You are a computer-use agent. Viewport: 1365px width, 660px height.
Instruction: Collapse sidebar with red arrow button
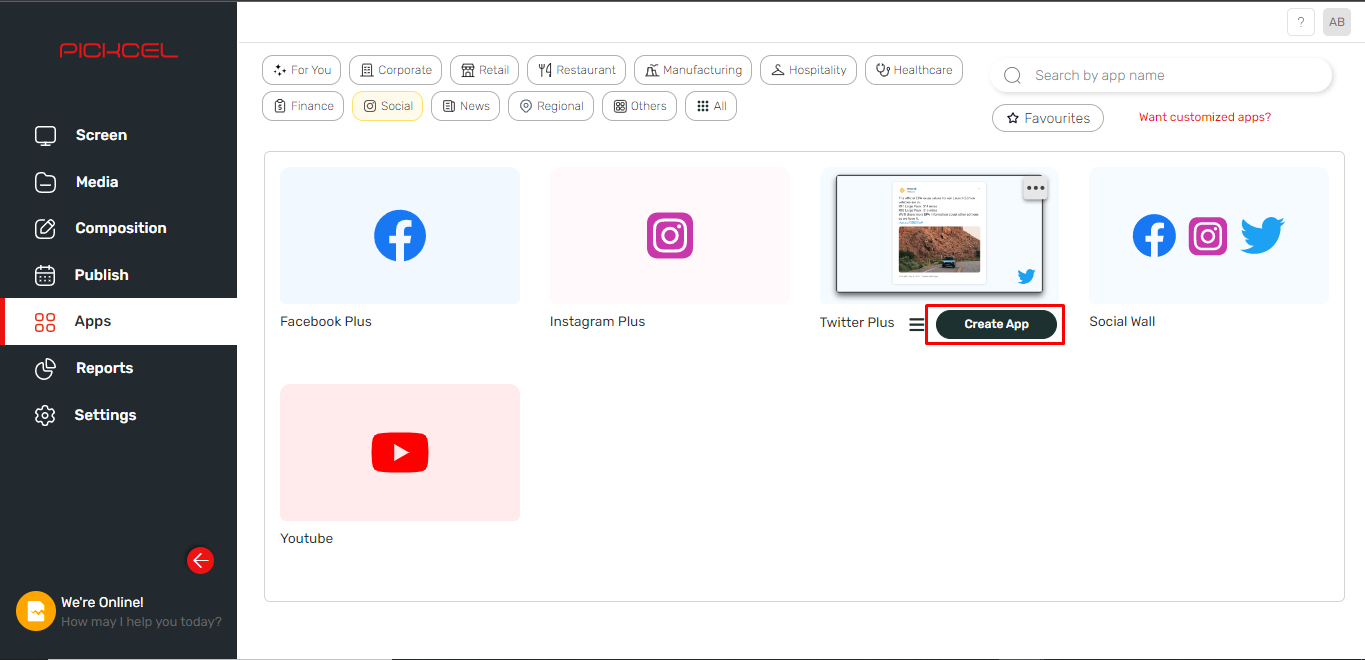pos(201,560)
